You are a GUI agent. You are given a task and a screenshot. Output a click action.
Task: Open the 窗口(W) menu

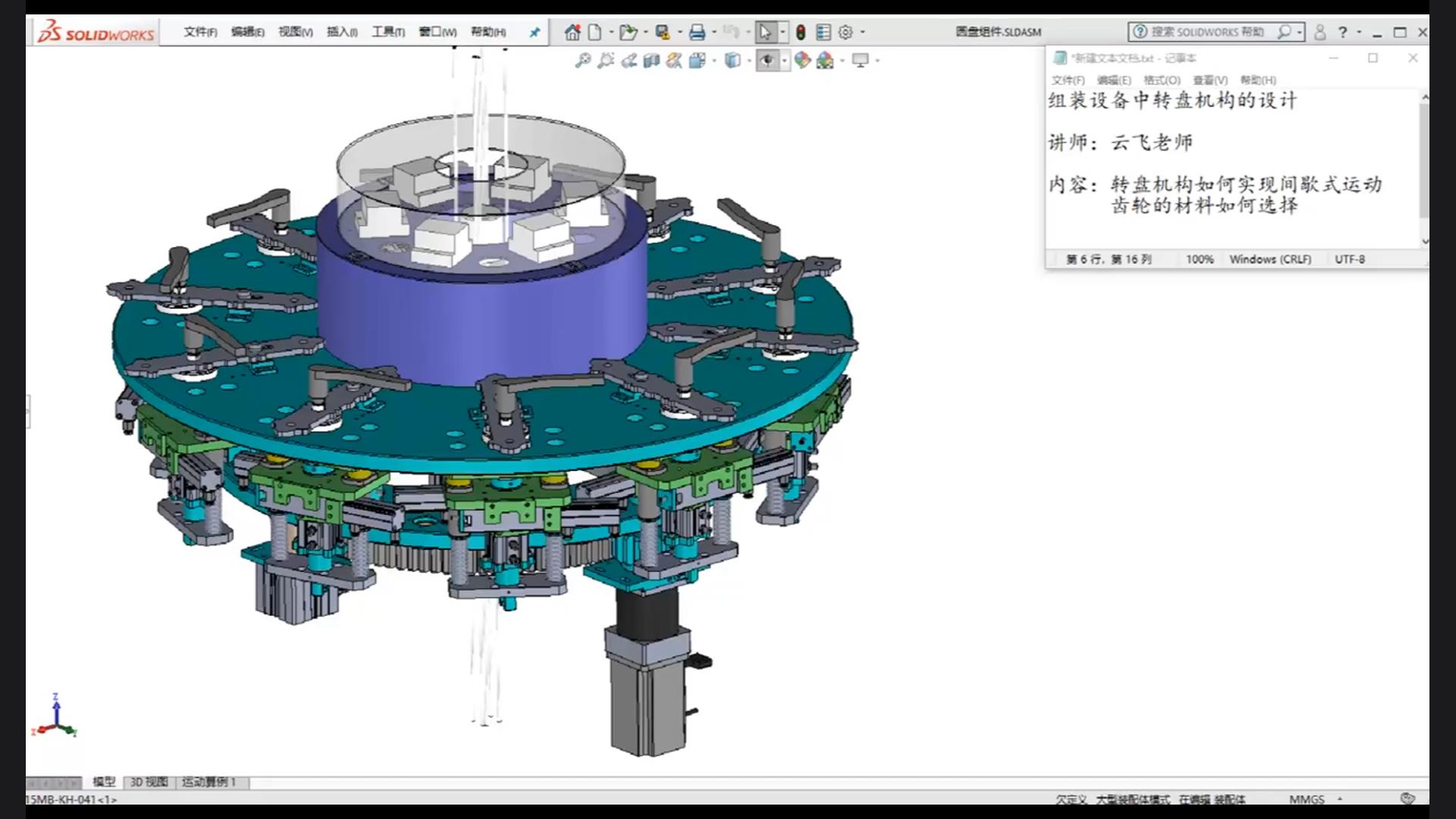click(438, 32)
